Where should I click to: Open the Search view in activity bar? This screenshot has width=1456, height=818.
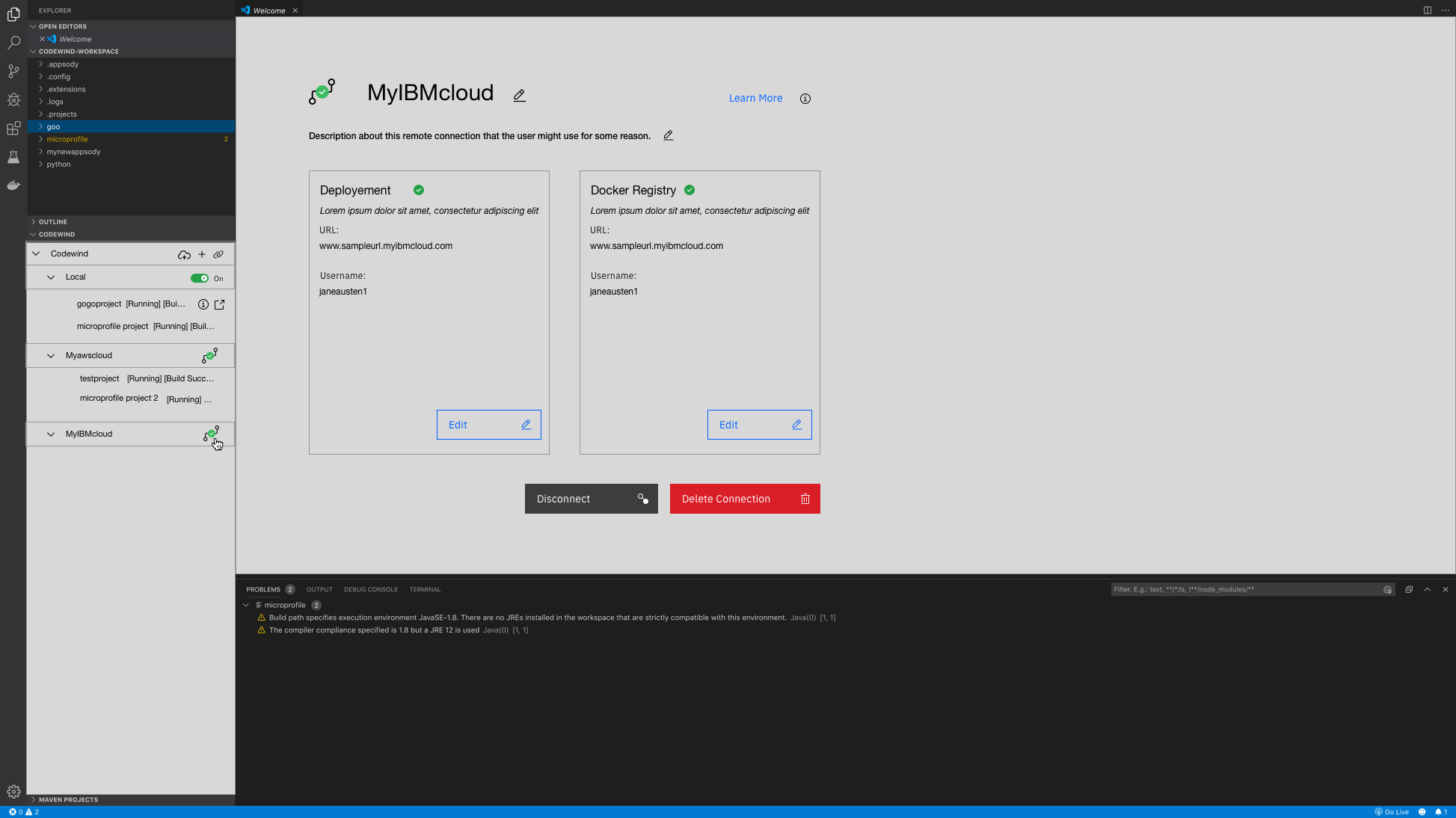click(x=13, y=43)
